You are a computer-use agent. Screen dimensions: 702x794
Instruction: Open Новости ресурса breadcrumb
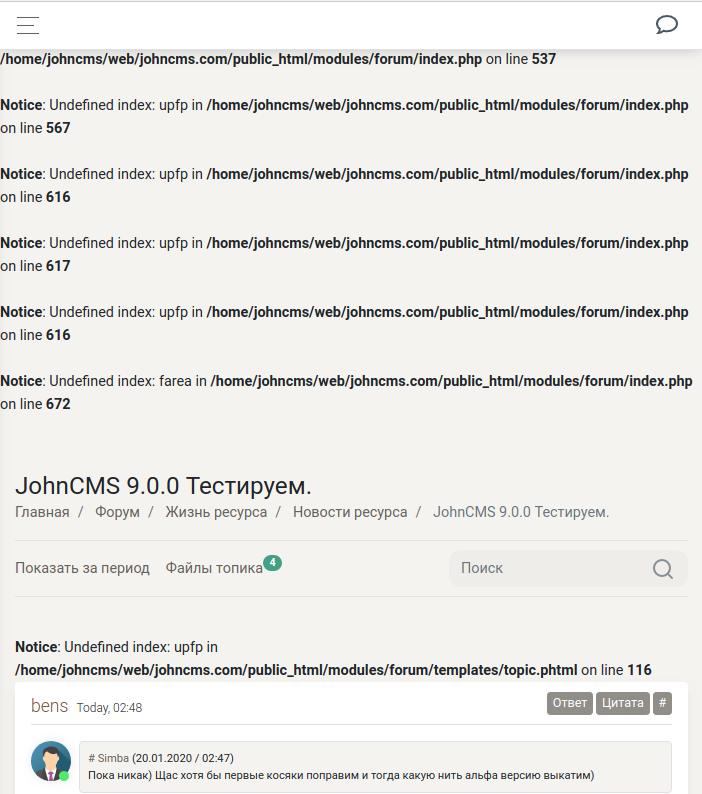(x=350, y=512)
